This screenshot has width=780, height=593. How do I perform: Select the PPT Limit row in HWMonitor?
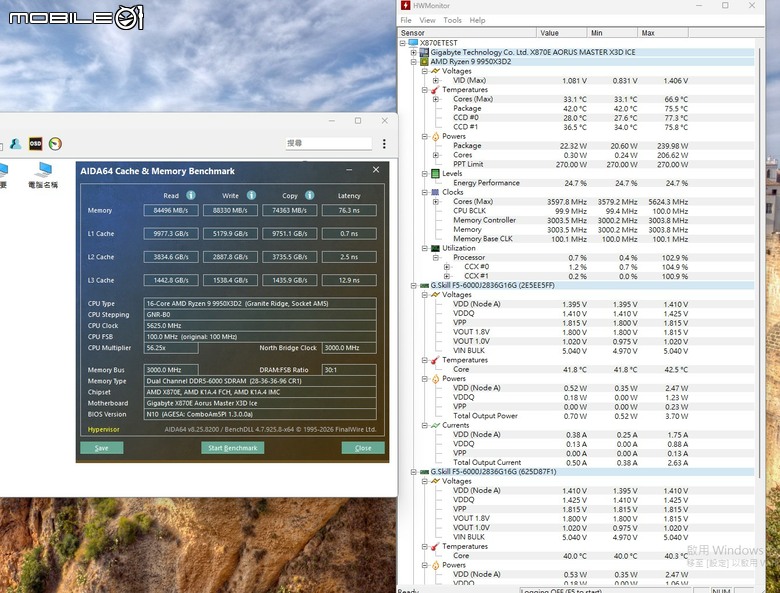tap(577, 164)
